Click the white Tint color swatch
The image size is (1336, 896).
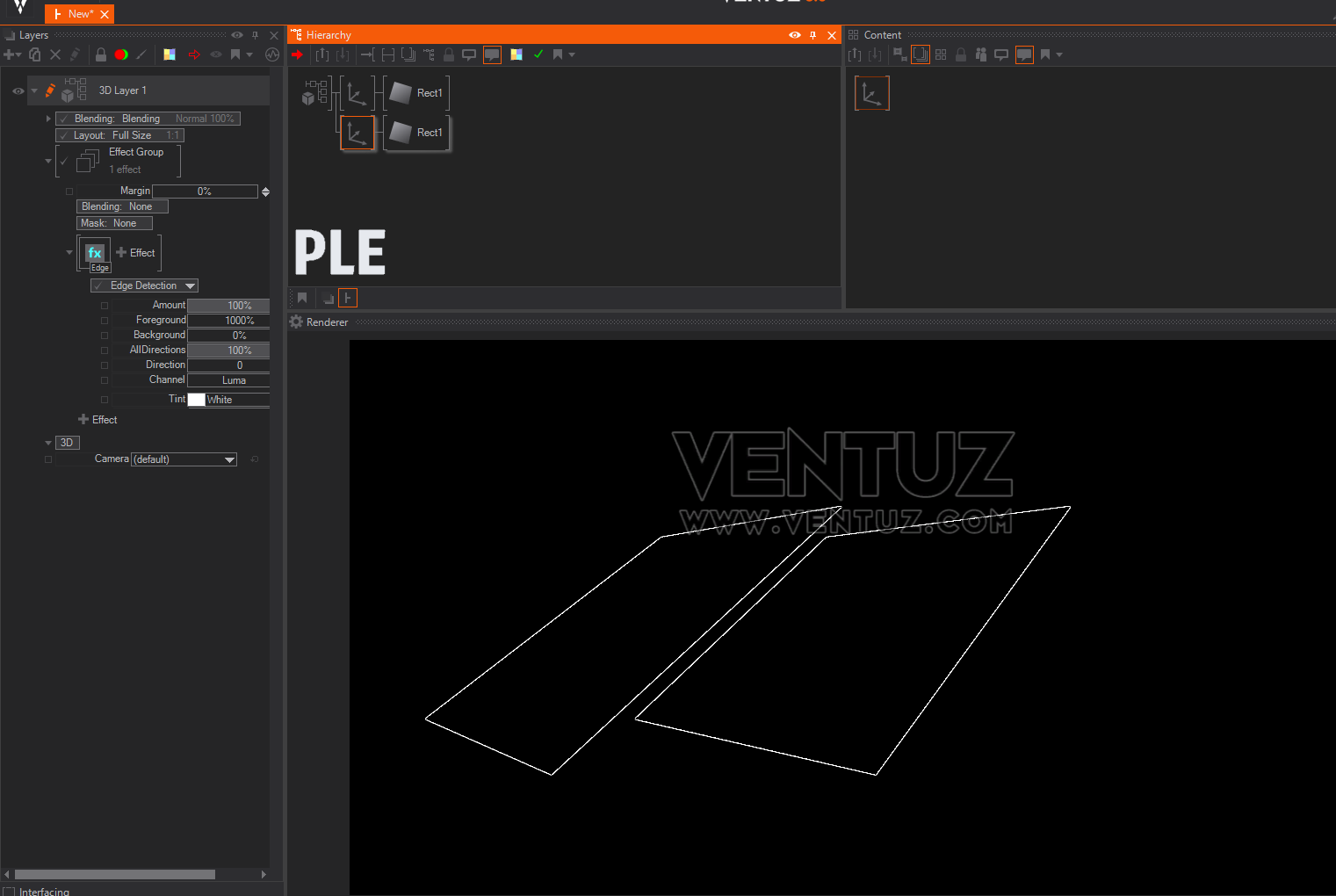pyautogui.click(x=196, y=400)
